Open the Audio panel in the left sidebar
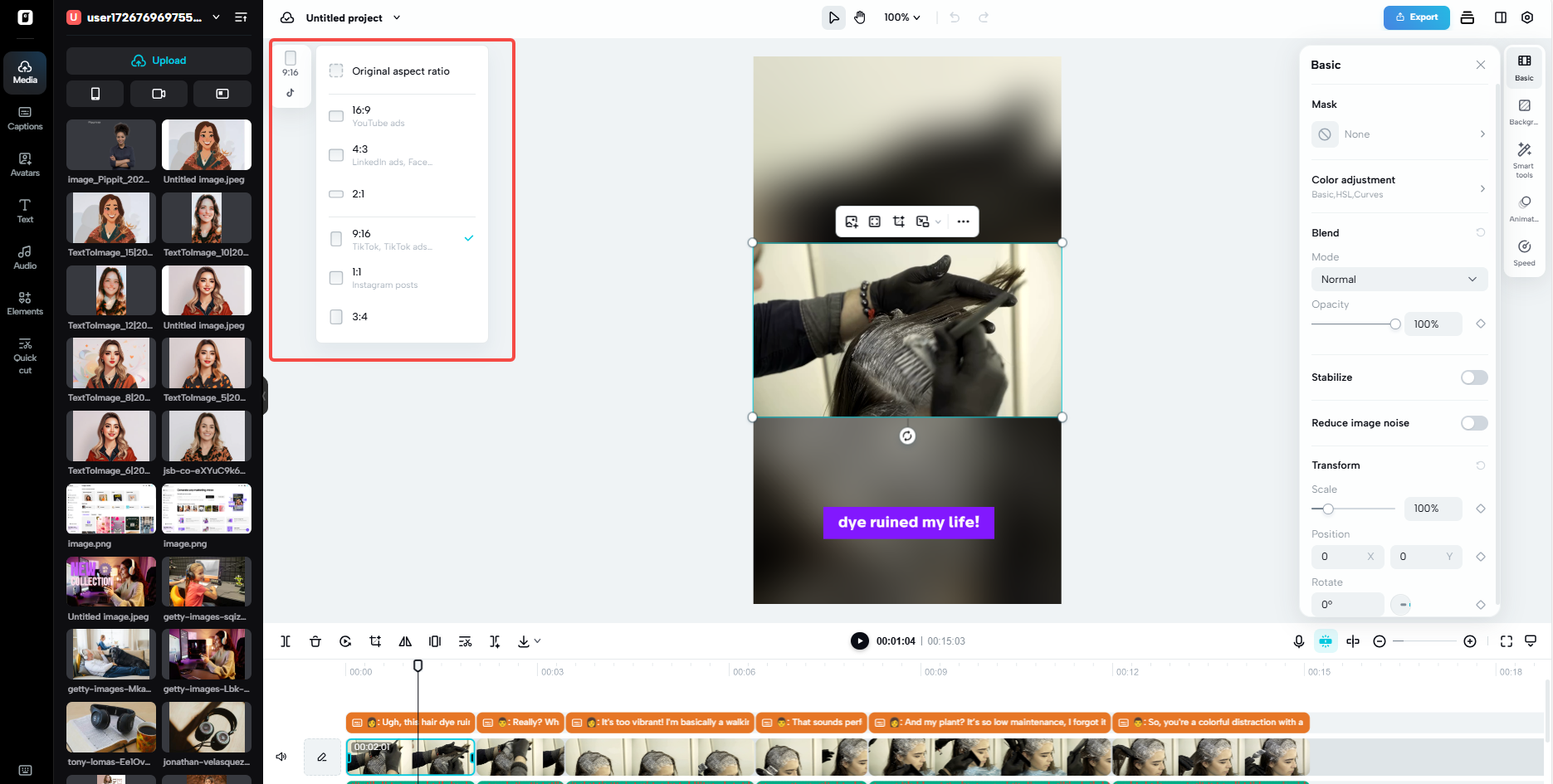The image size is (1553, 784). click(x=25, y=256)
